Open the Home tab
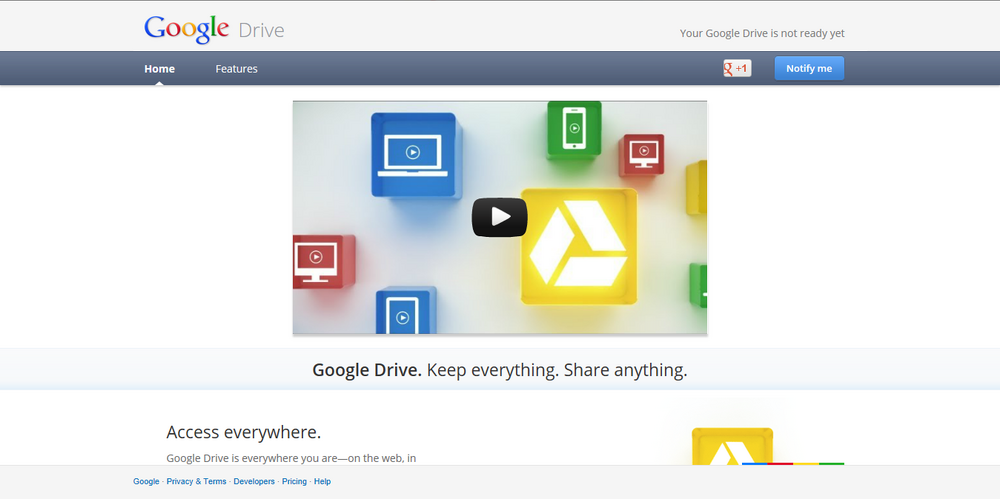 [159, 68]
